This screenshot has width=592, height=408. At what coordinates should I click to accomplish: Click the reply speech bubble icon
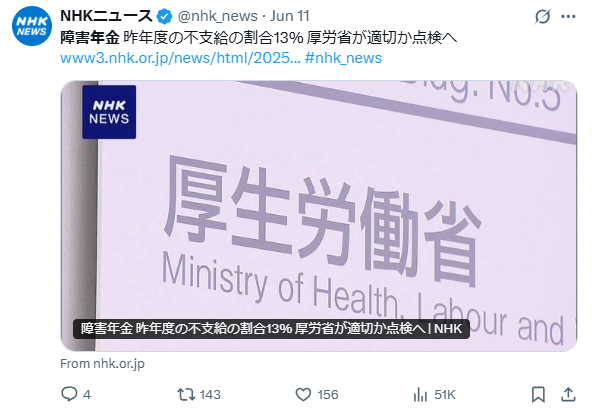click(69, 394)
